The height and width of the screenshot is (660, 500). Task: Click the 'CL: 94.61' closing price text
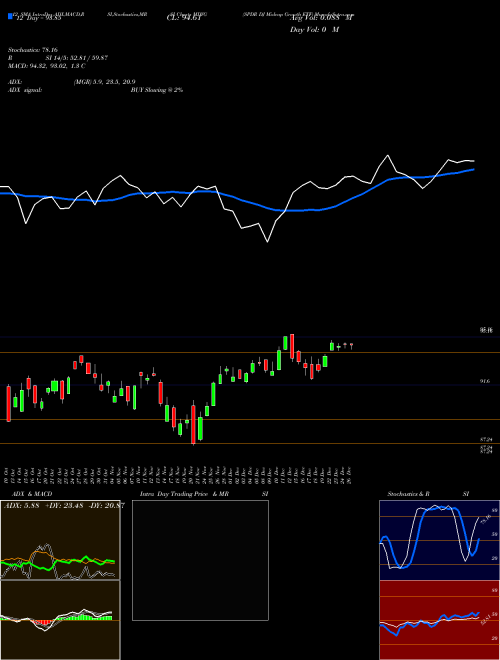click(183, 18)
